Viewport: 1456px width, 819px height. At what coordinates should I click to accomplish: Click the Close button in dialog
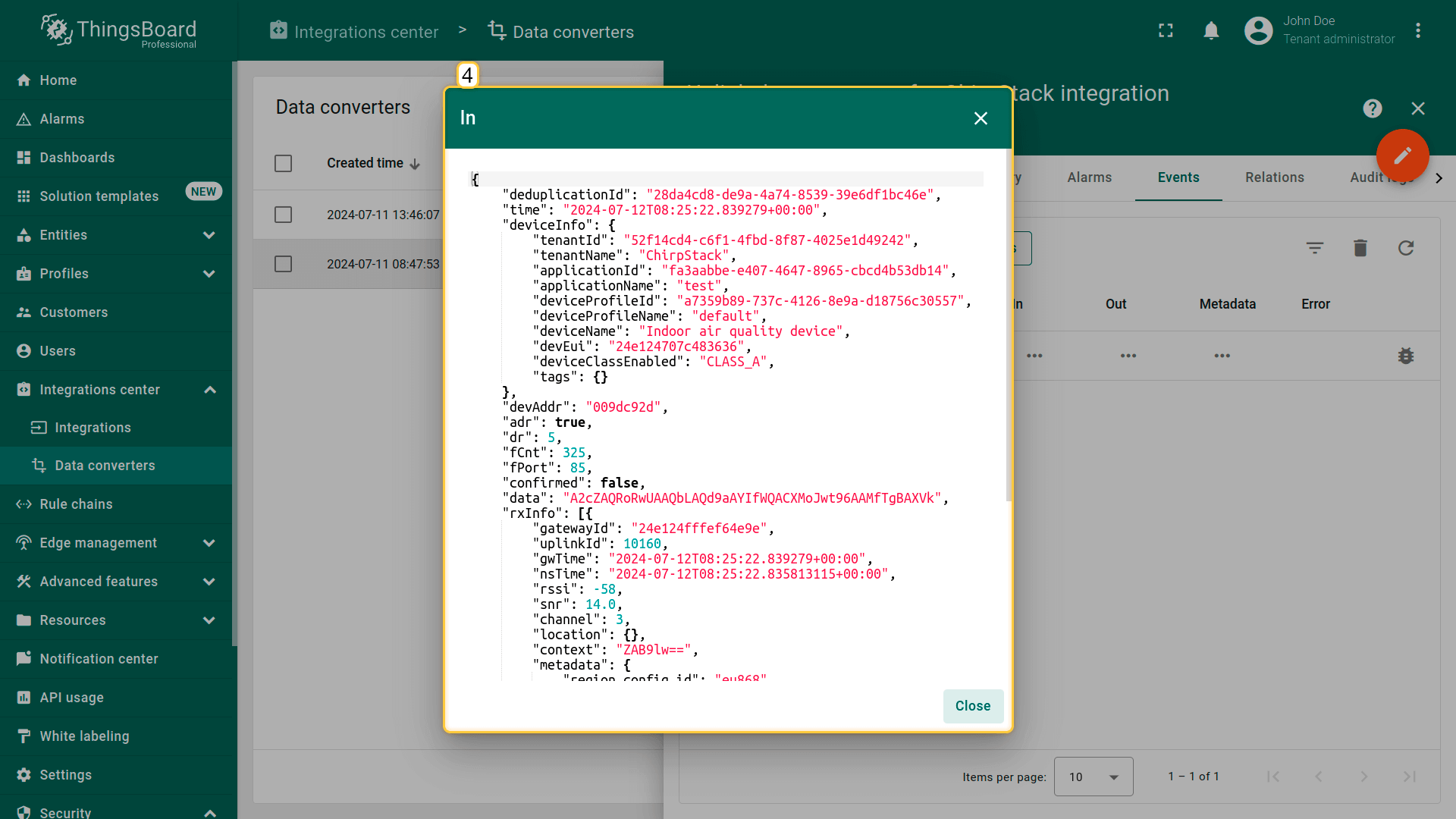pyautogui.click(x=973, y=706)
